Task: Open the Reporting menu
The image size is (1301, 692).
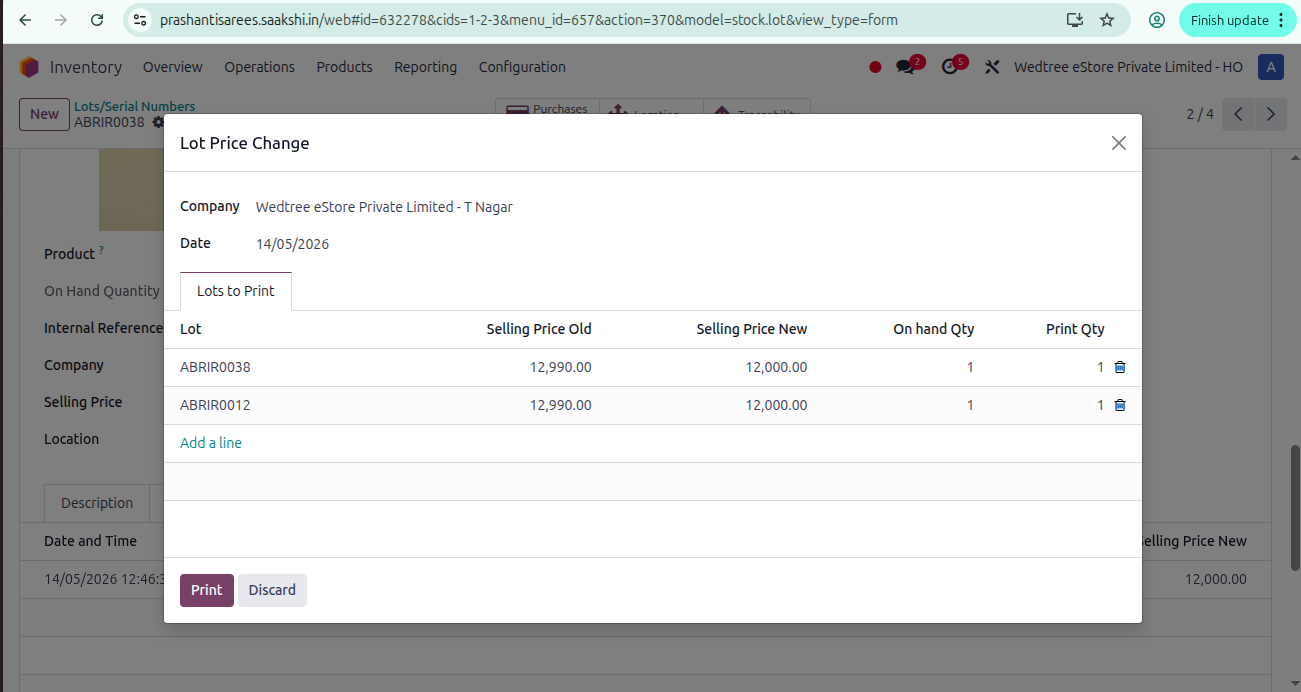Action: point(425,67)
